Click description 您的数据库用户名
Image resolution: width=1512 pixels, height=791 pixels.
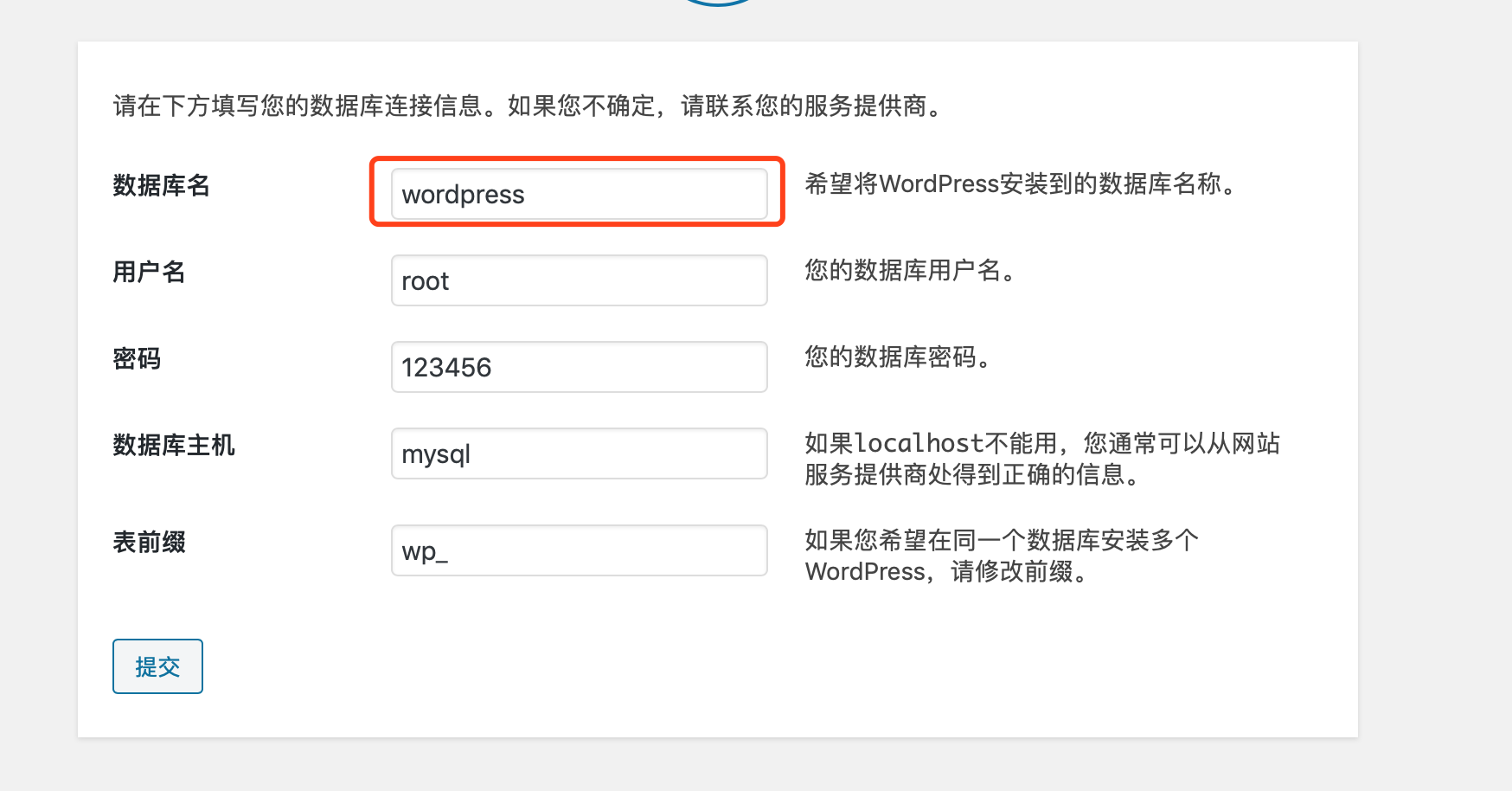pos(910,270)
